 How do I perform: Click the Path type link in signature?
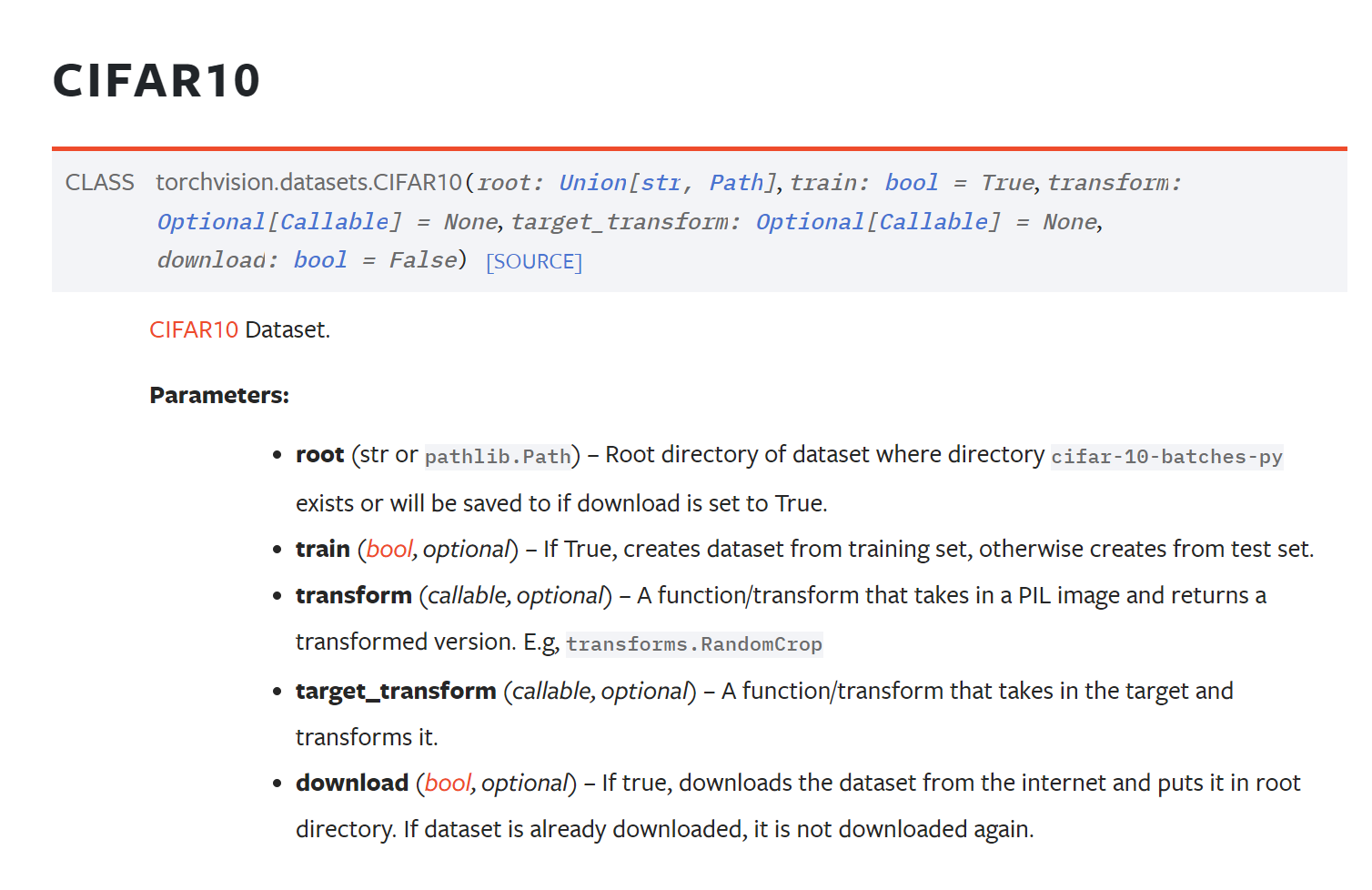pos(736,183)
